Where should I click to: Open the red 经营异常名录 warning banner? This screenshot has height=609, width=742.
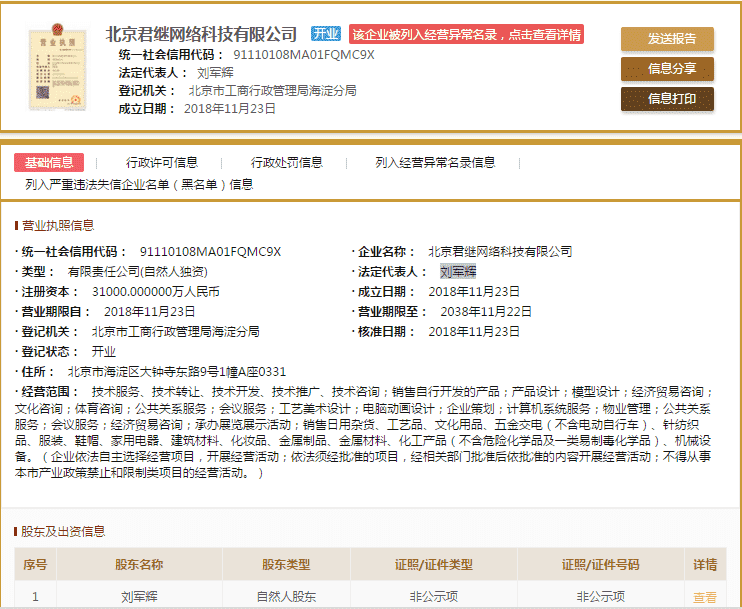click(x=467, y=35)
